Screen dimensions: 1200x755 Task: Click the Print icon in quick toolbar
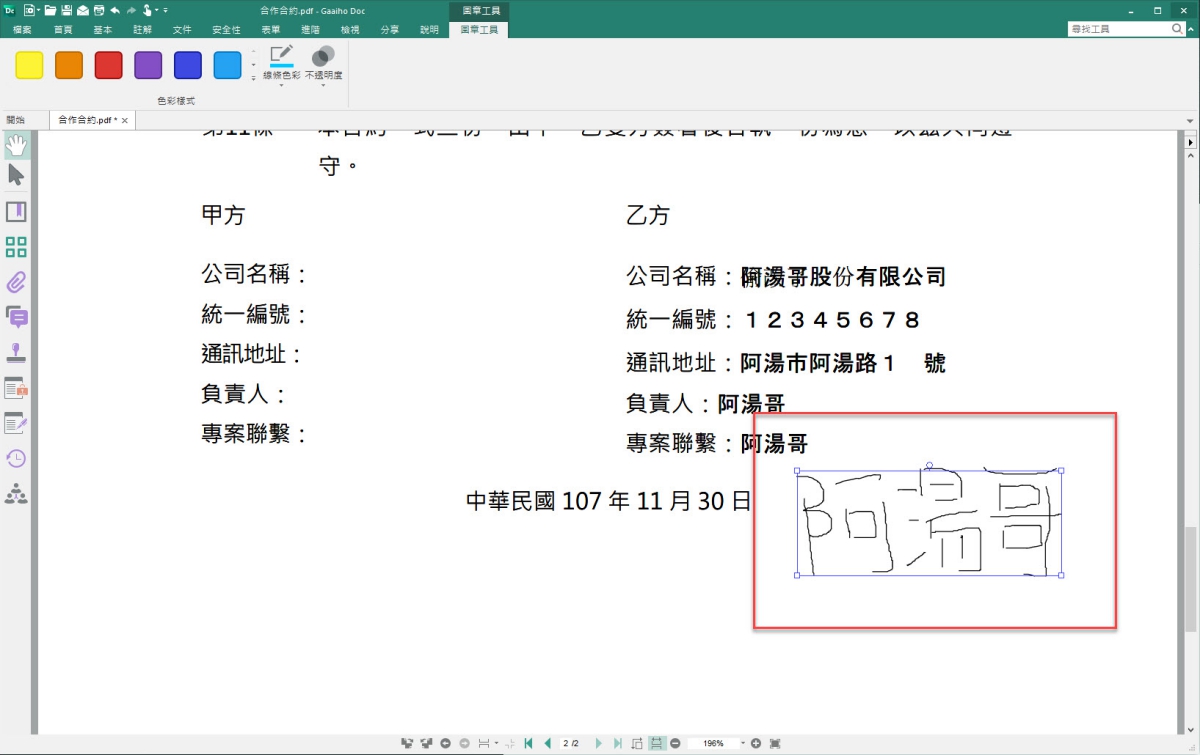98,10
